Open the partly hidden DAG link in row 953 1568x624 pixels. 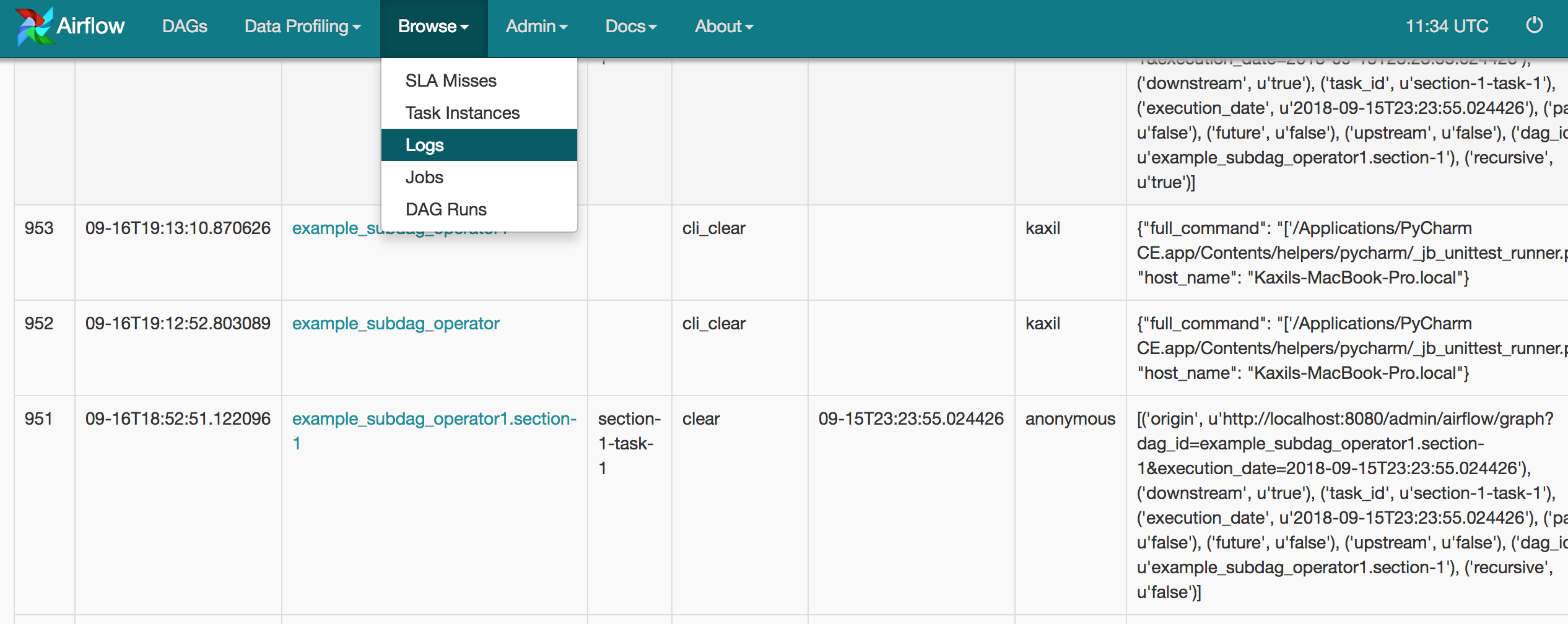coord(336,228)
